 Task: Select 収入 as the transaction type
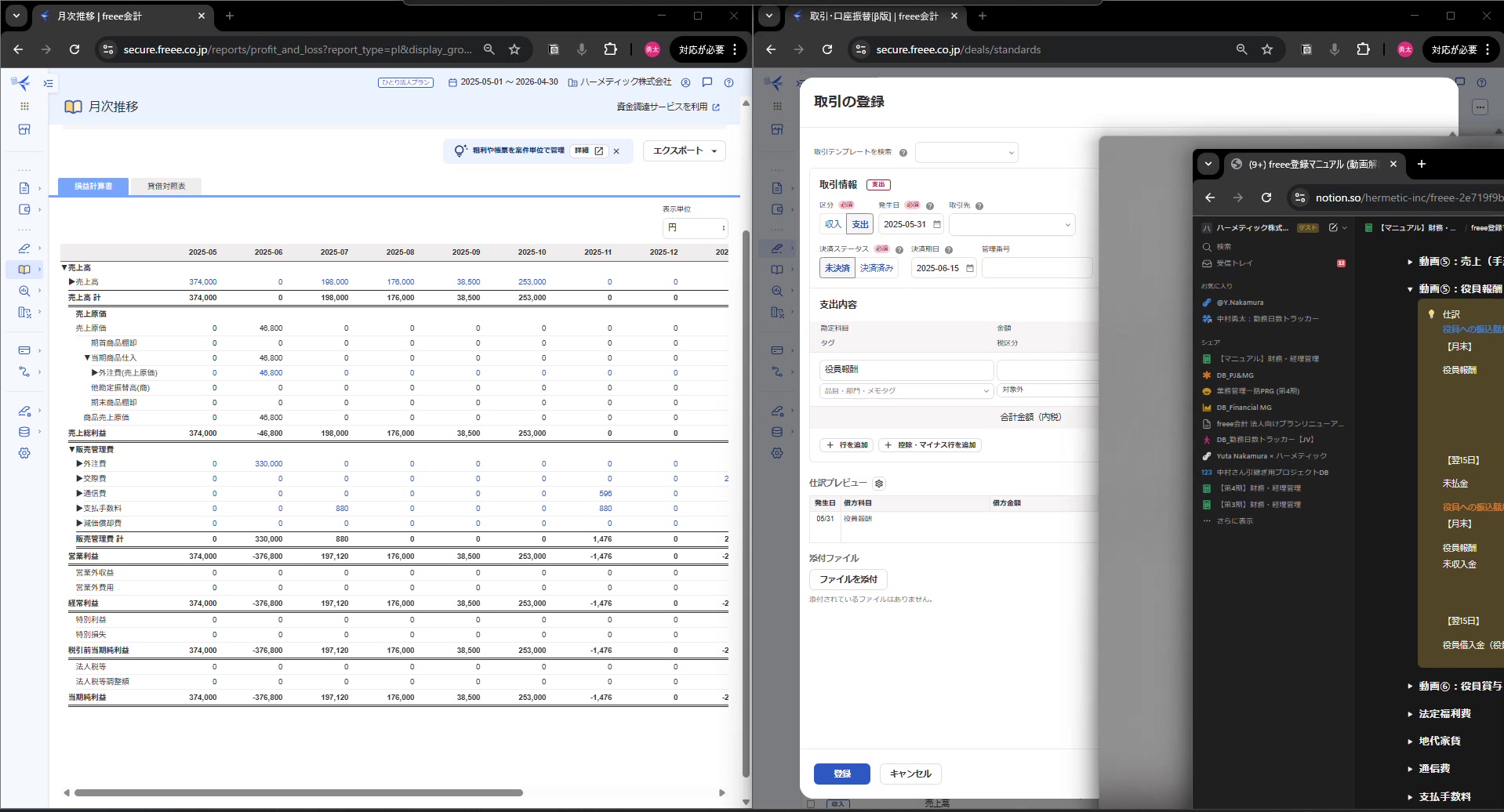click(833, 224)
